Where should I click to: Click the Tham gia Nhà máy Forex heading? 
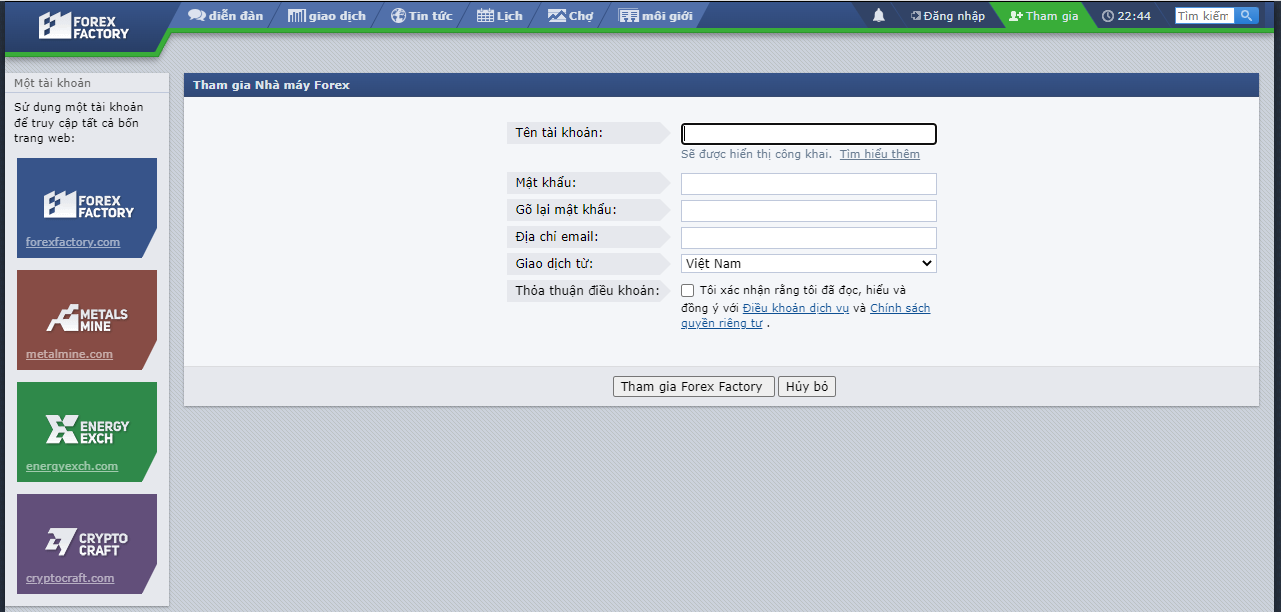[x=271, y=85]
